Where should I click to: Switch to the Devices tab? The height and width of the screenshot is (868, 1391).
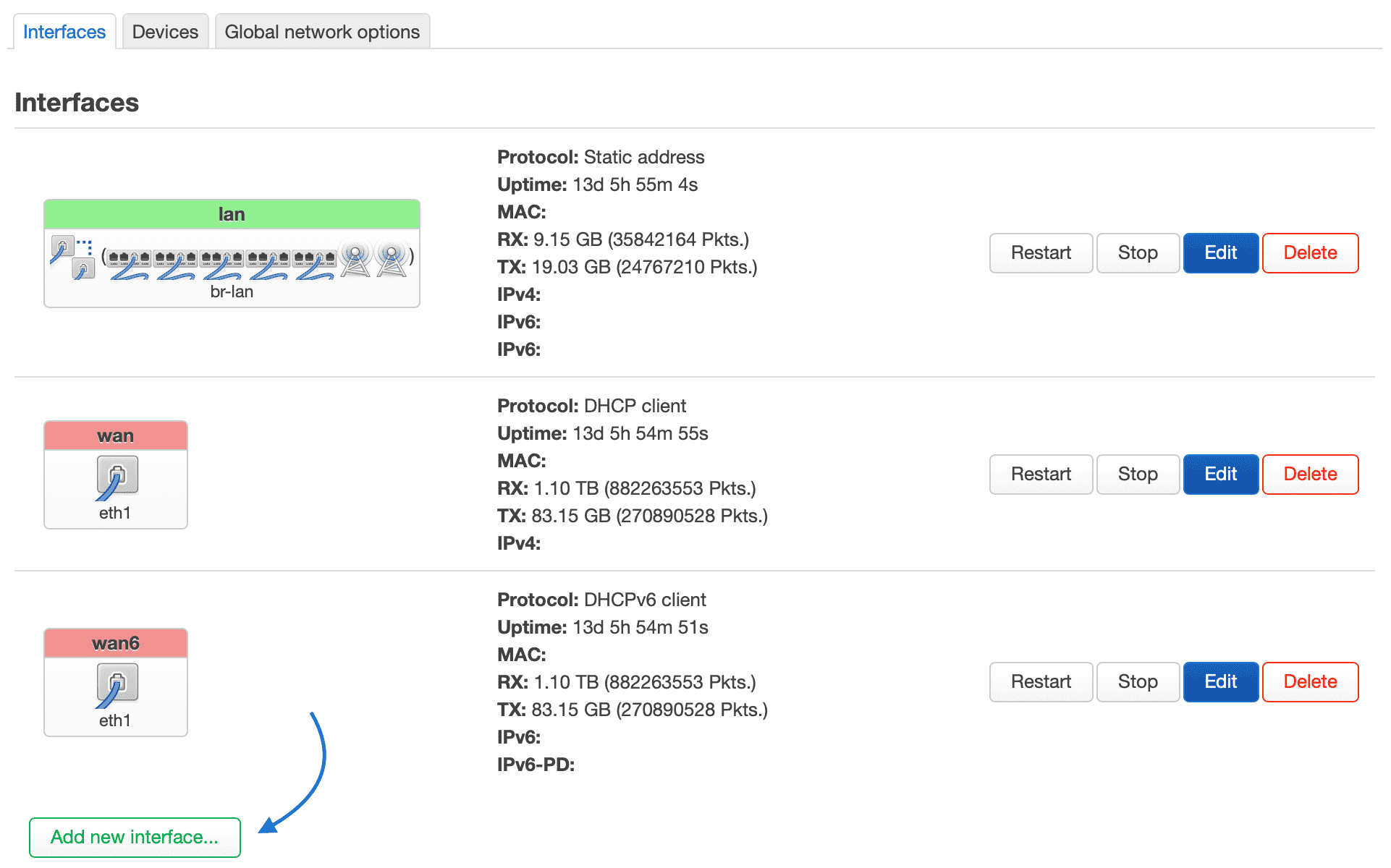click(165, 32)
